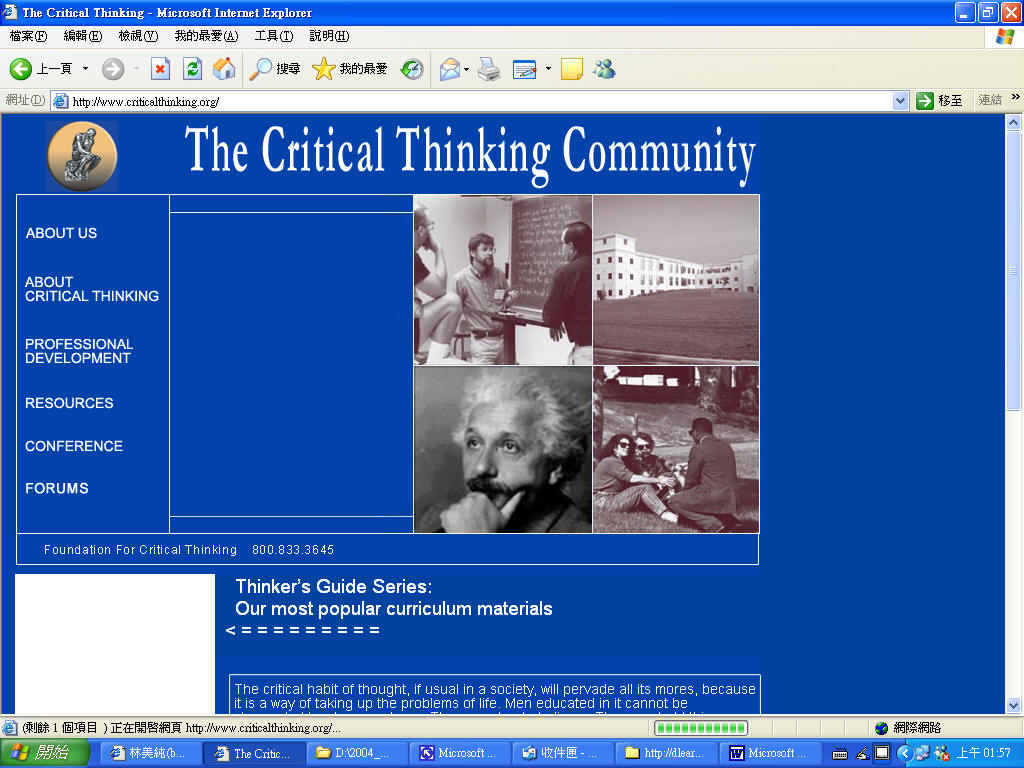1024x768 pixels.
Task: Open the 搜尋 search pane
Action: coord(274,69)
